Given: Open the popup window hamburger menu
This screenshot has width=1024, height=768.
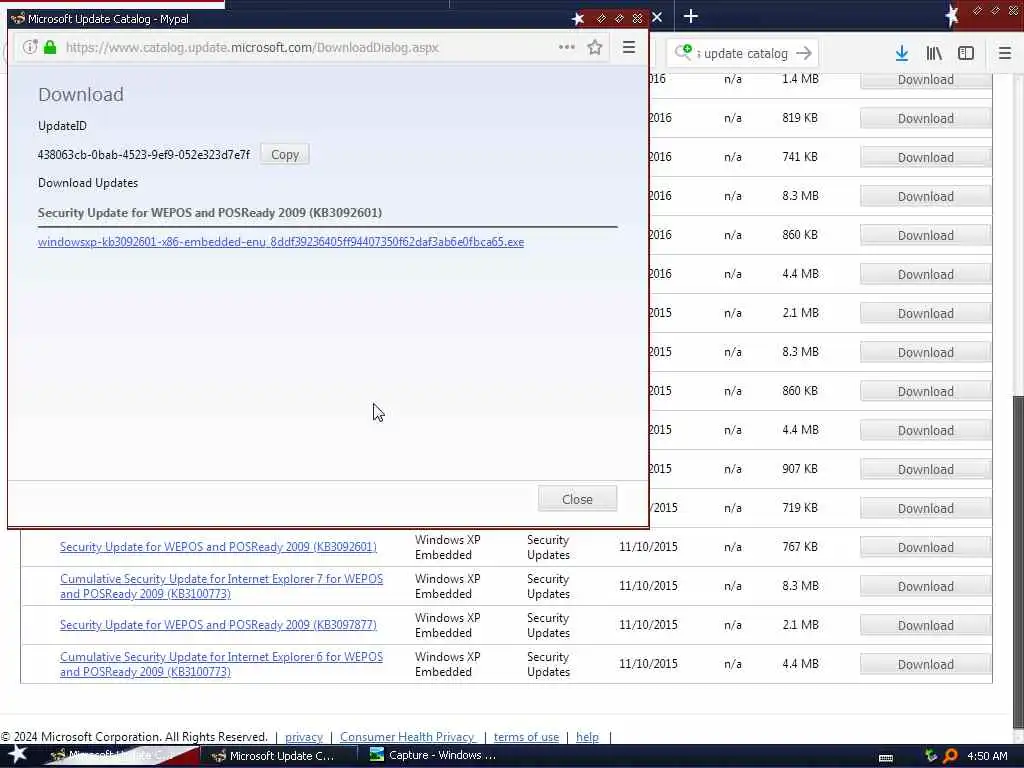Looking at the screenshot, I should [x=629, y=47].
